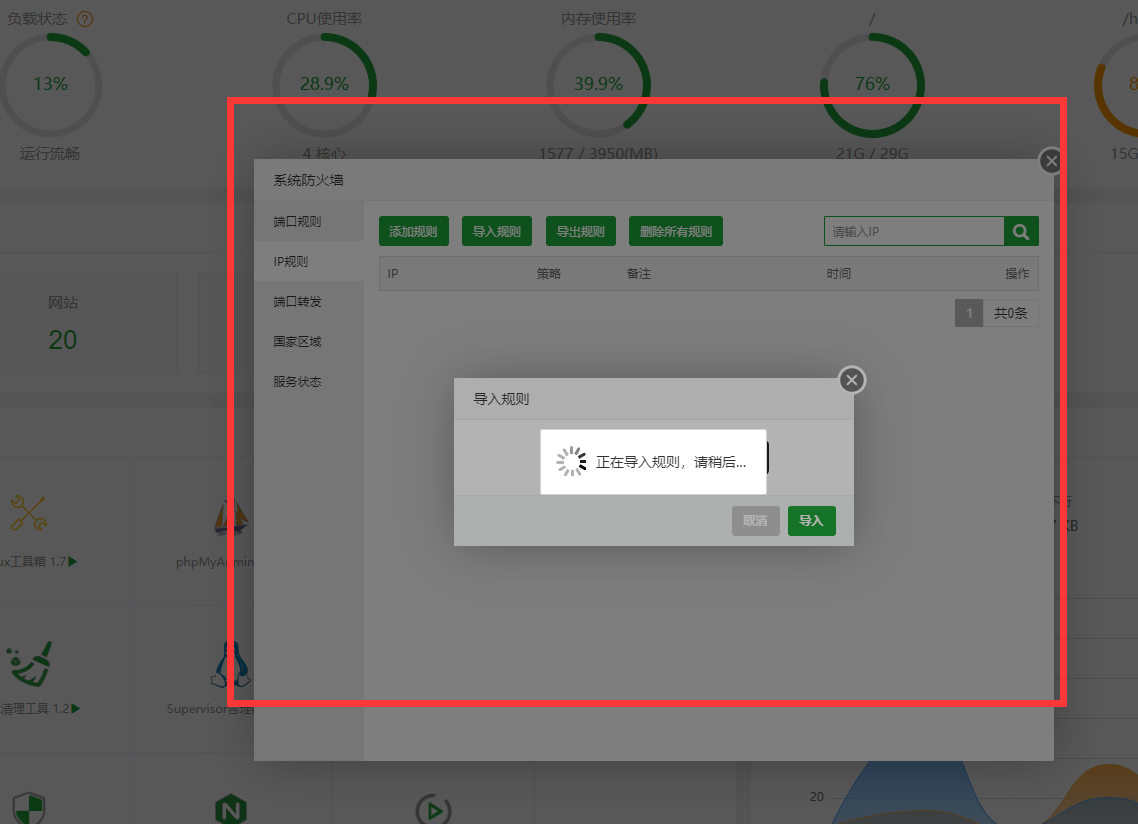Viewport: 1138px width, 824px height.
Task: Click the 删除所有规则 button
Action: pos(676,231)
